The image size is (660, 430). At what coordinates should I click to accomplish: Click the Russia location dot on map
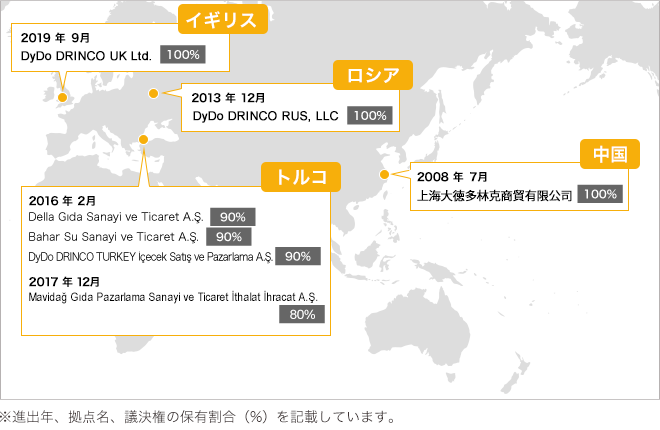pos(154,93)
